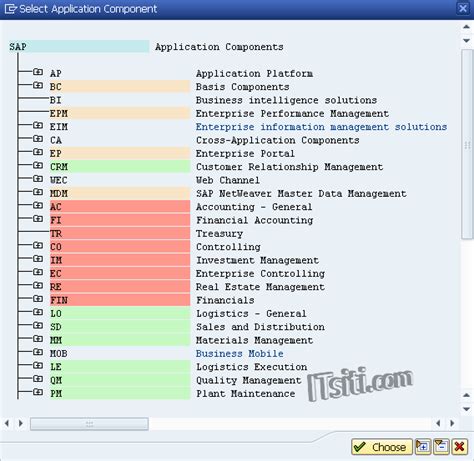The image size is (474, 461).
Task: Click the red X cancel icon
Action: click(459, 447)
